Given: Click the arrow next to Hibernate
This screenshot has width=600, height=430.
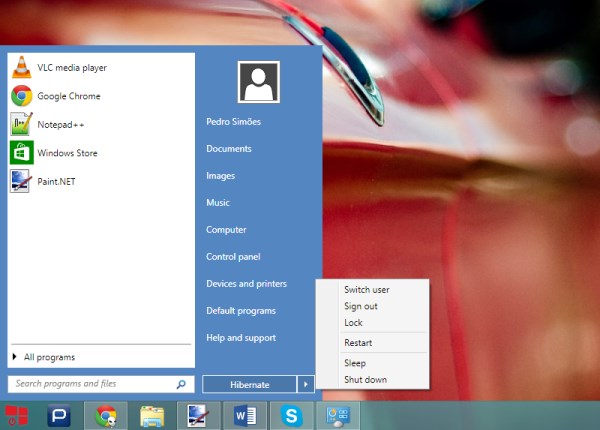Looking at the screenshot, I should pos(307,384).
